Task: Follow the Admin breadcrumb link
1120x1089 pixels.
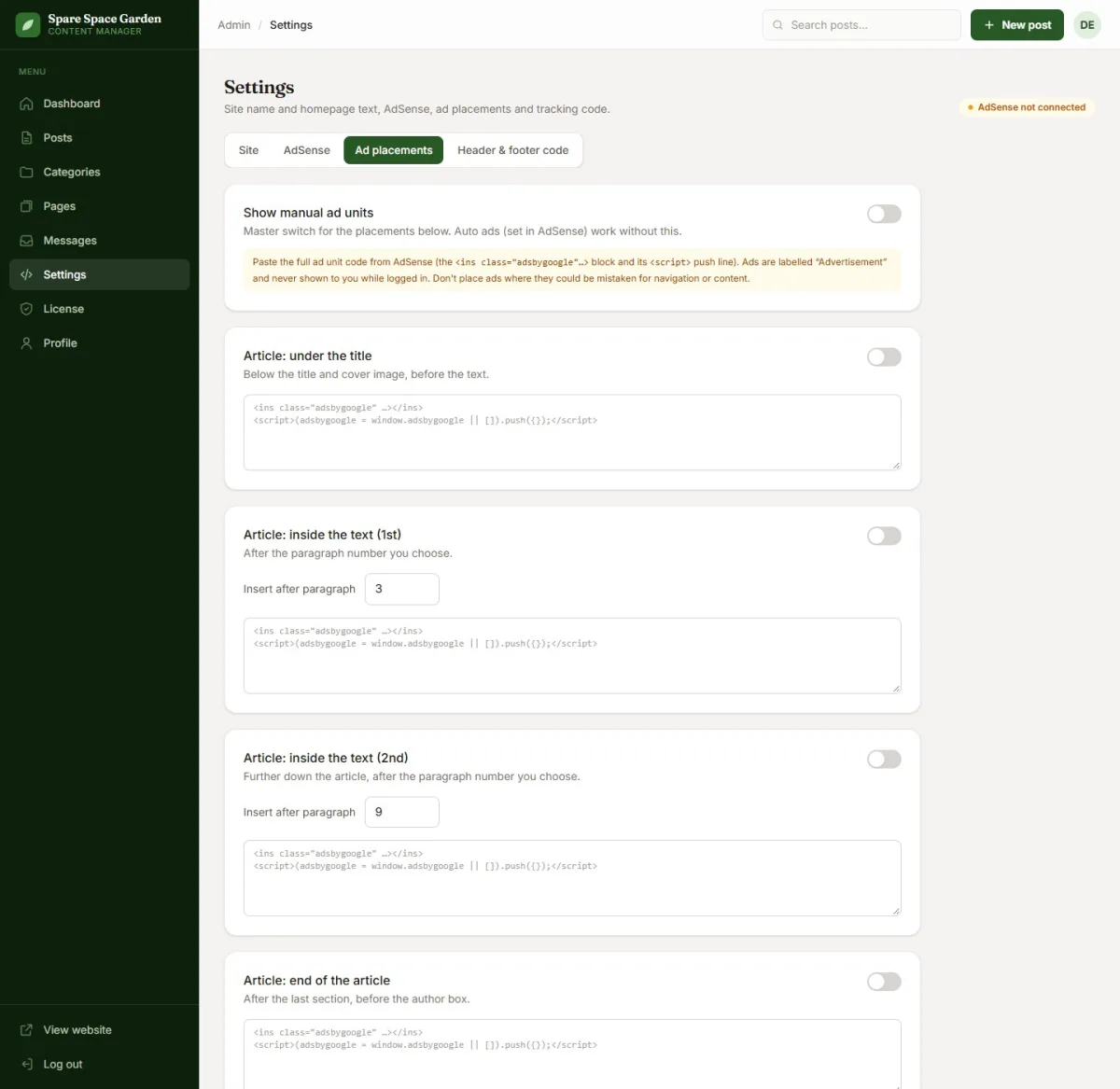Action: 234,25
